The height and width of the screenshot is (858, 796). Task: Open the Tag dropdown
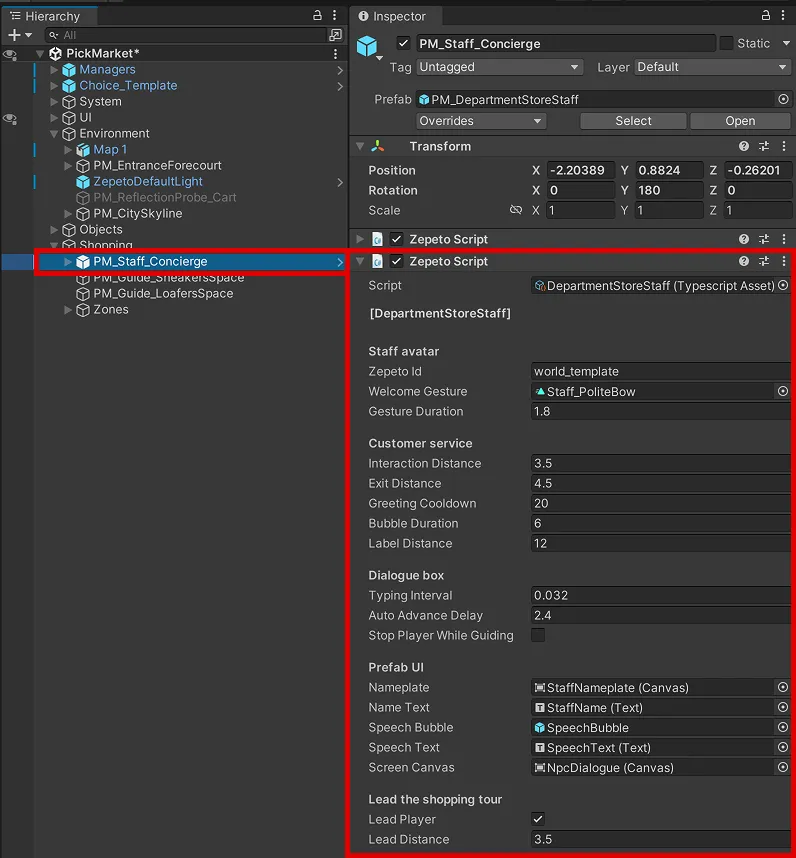(499, 67)
